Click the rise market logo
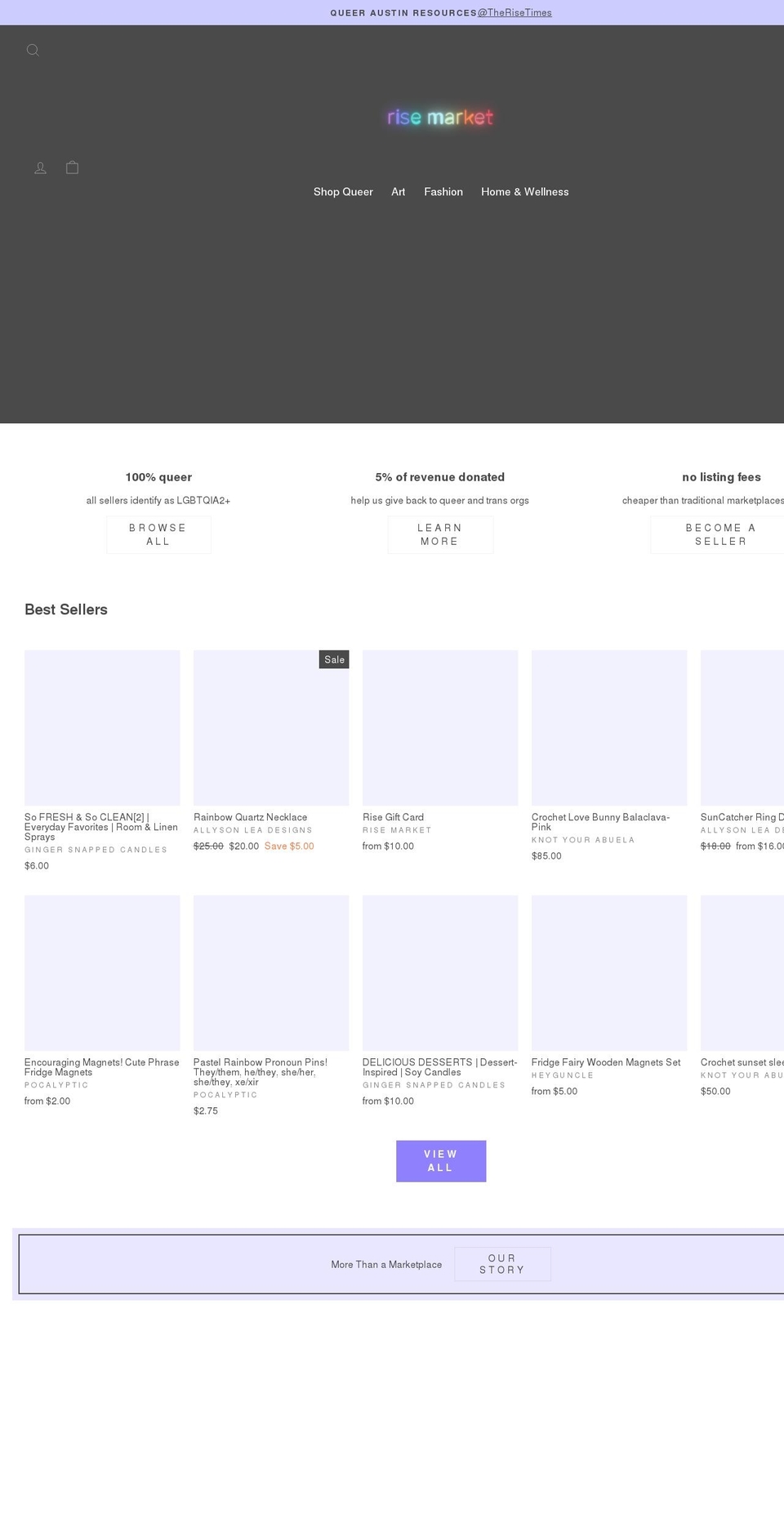784x1532 pixels. 440,118
